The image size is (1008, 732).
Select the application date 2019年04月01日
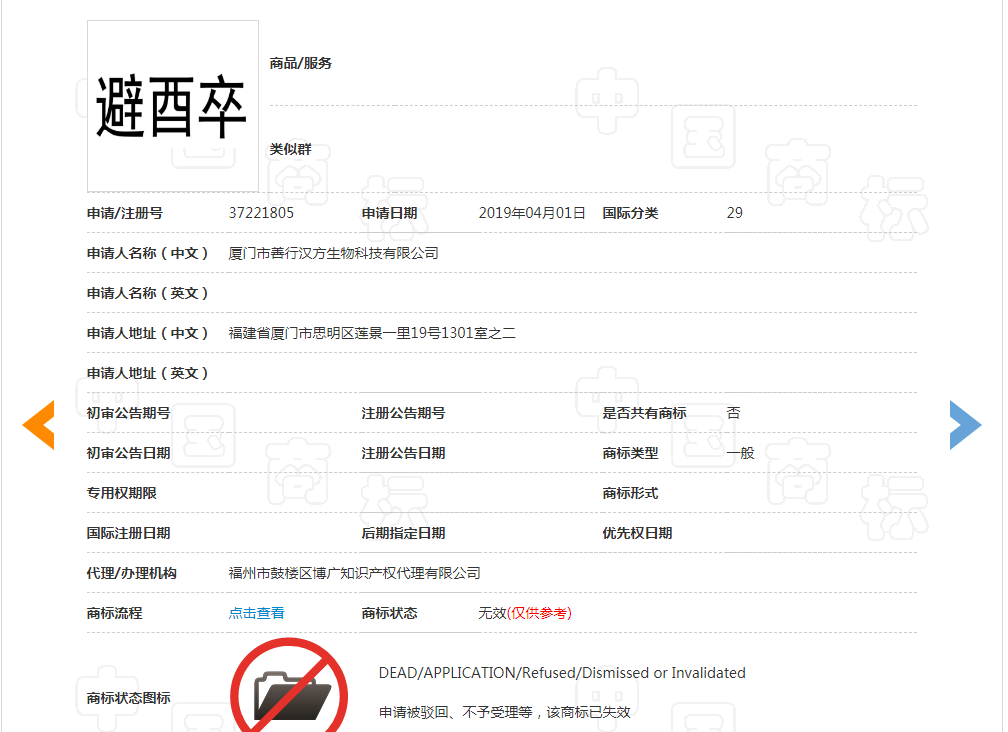[531, 213]
